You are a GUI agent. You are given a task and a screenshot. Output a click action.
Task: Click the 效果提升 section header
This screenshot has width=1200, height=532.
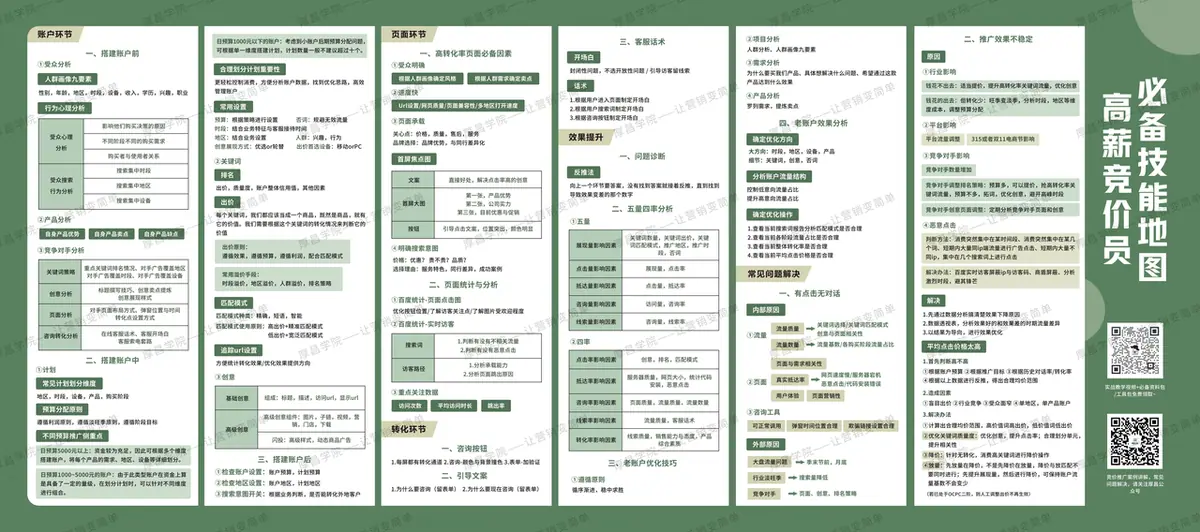click(585, 137)
